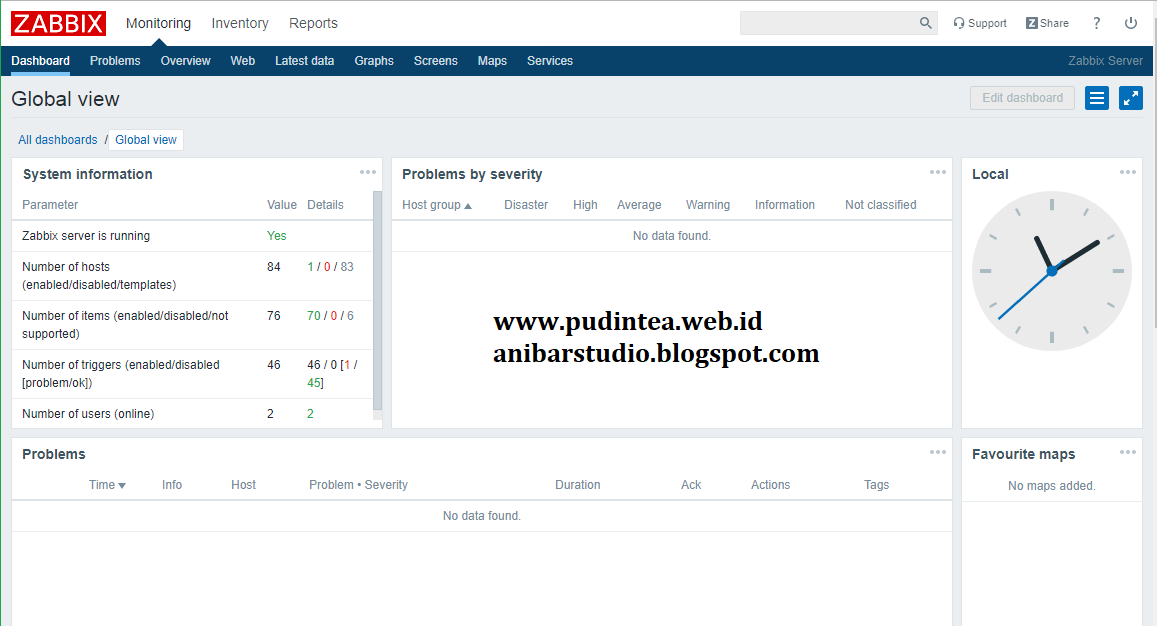Click the 'No maps added.' text

pos(1051,486)
